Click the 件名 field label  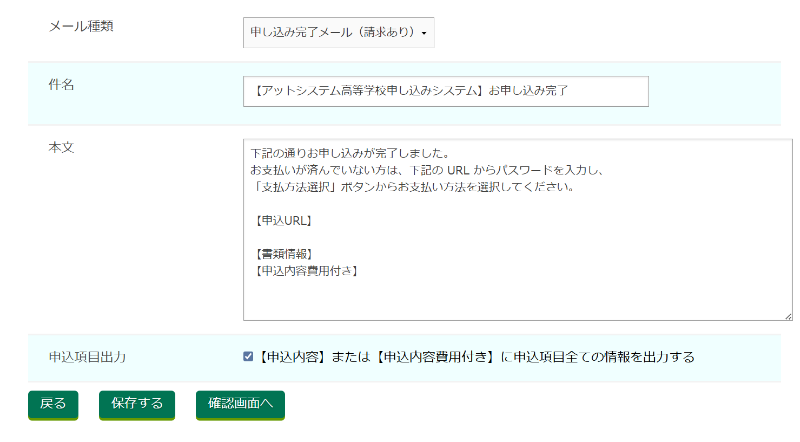click(x=62, y=85)
